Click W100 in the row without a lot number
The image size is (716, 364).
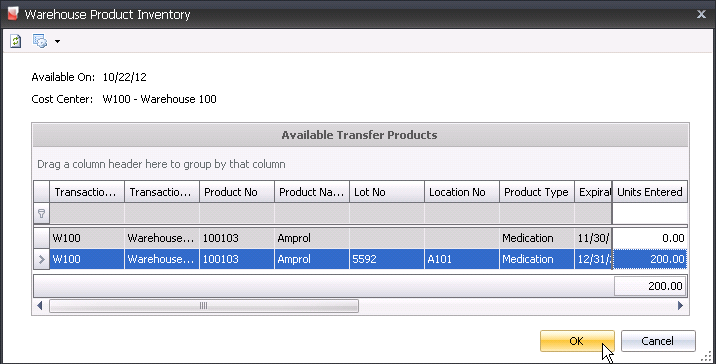point(87,238)
